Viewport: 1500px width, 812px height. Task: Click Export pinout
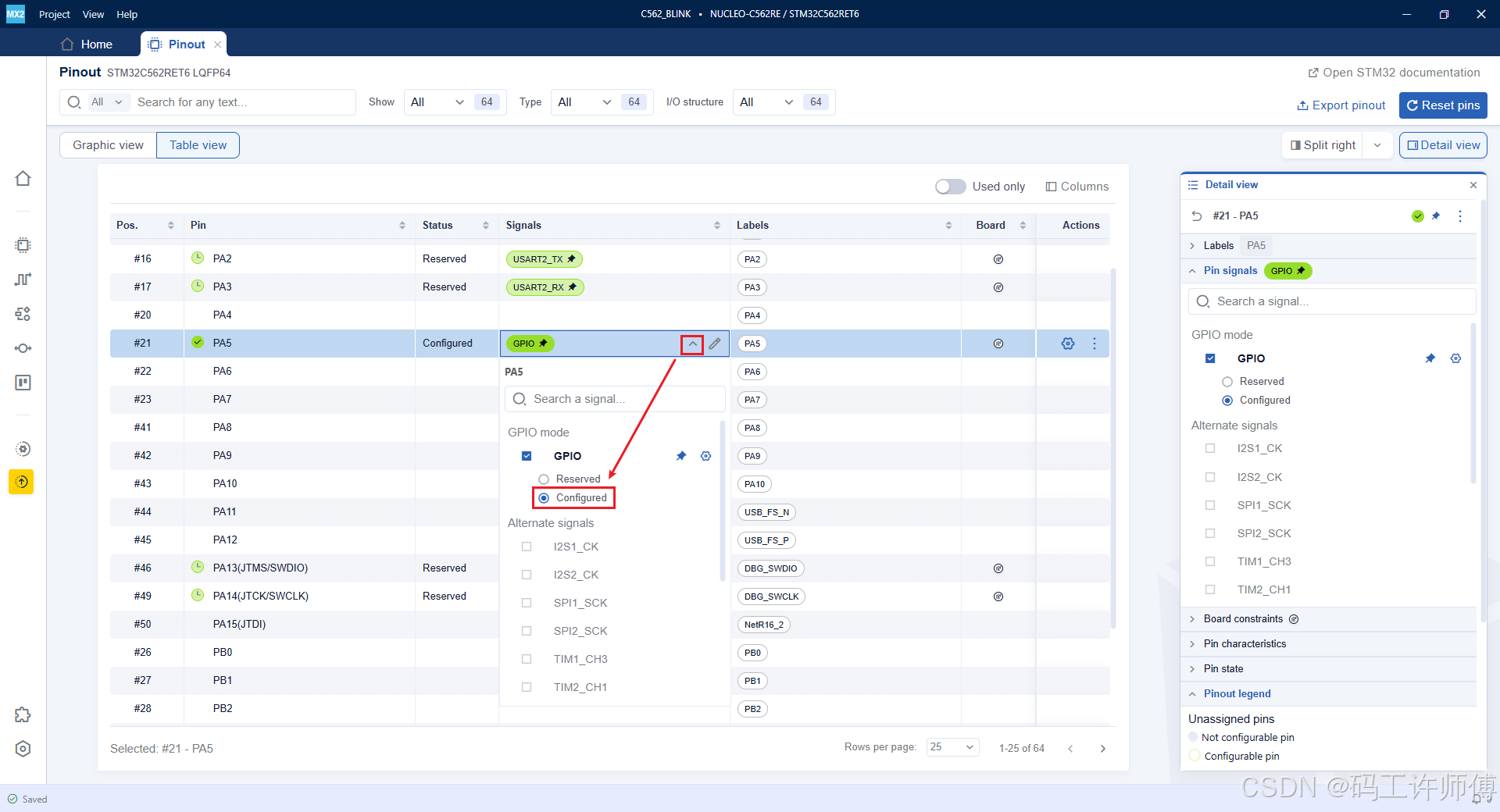[x=1341, y=105]
